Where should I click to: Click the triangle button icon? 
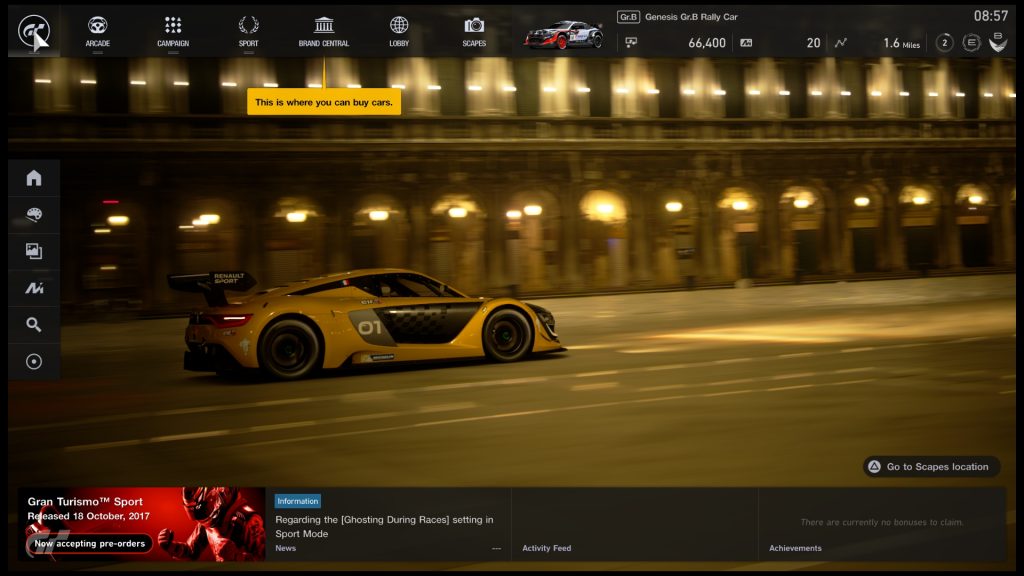coord(874,466)
